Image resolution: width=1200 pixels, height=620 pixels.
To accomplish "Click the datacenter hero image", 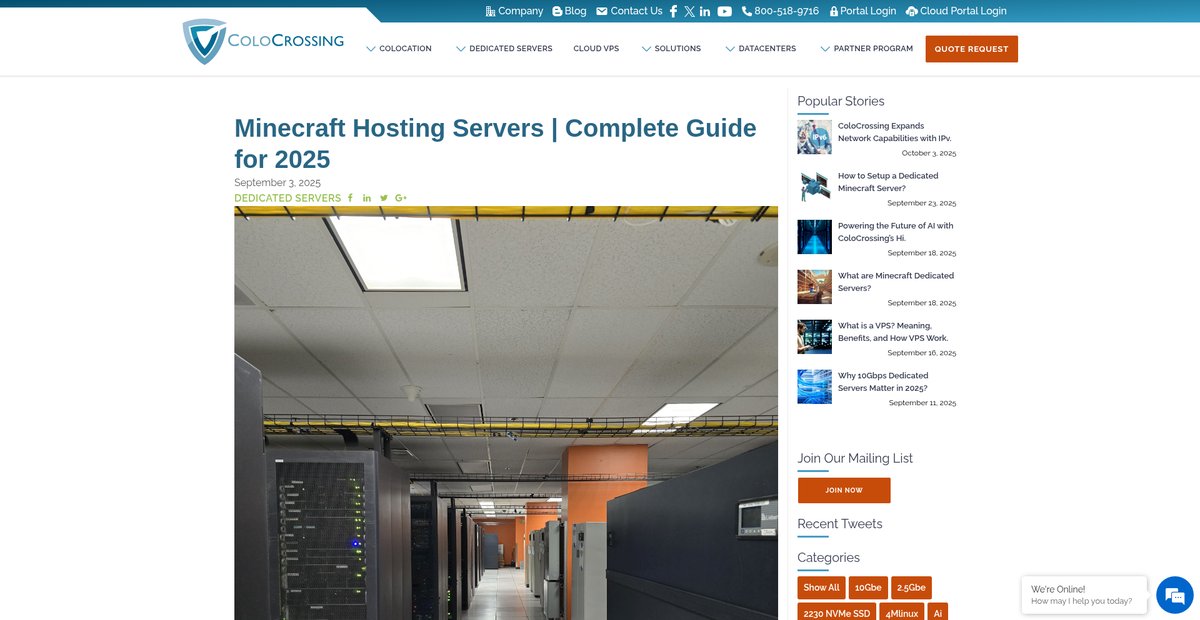I will pos(506,413).
